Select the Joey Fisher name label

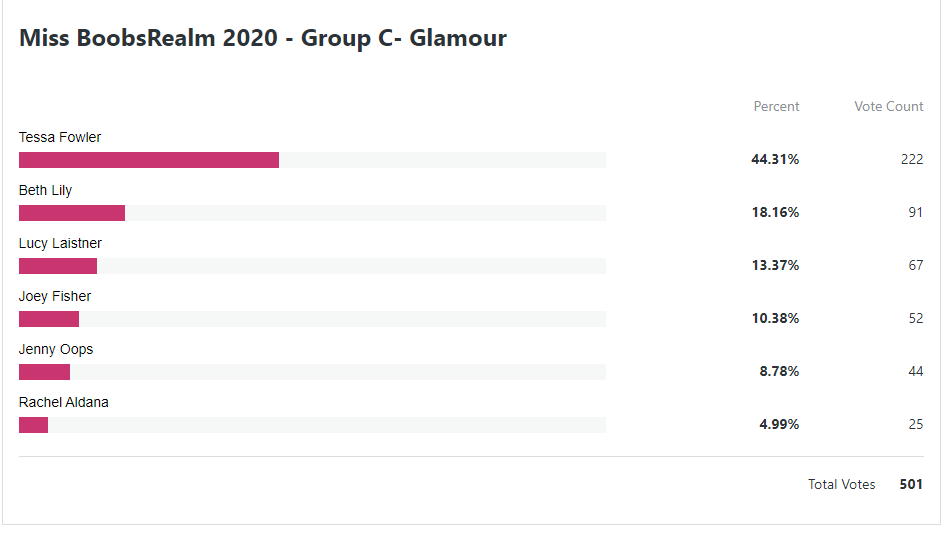pyautogui.click(x=55, y=296)
